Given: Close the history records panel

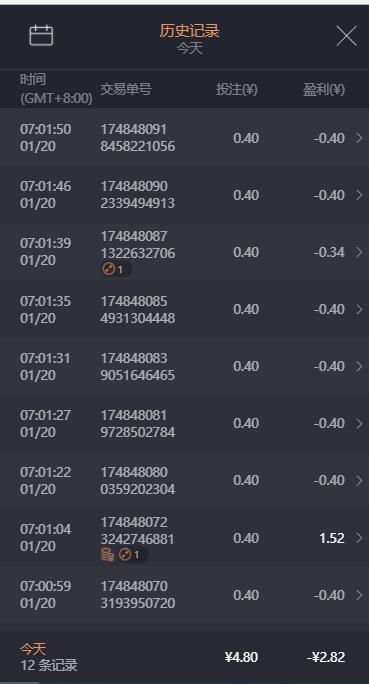Looking at the screenshot, I should coord(346,36).
